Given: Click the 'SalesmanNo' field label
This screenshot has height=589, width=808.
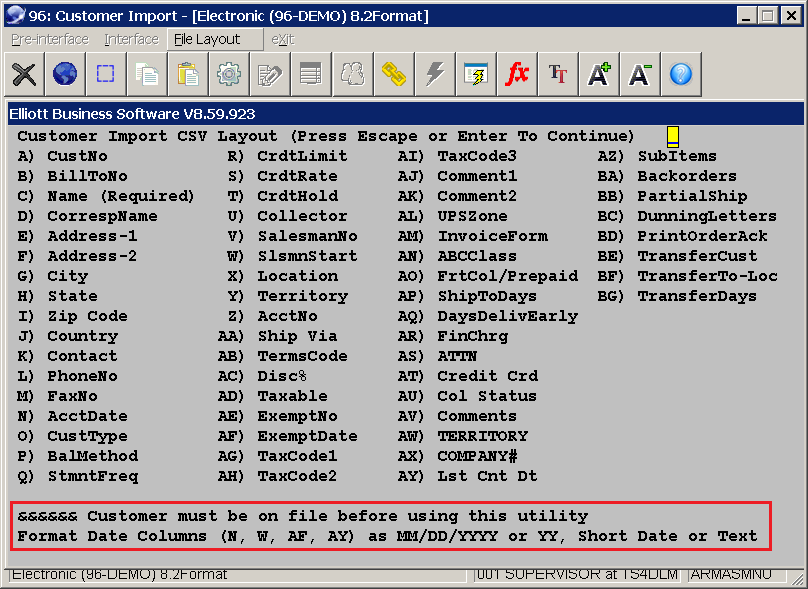Looking at the screenshot, I should pos(307,237).
